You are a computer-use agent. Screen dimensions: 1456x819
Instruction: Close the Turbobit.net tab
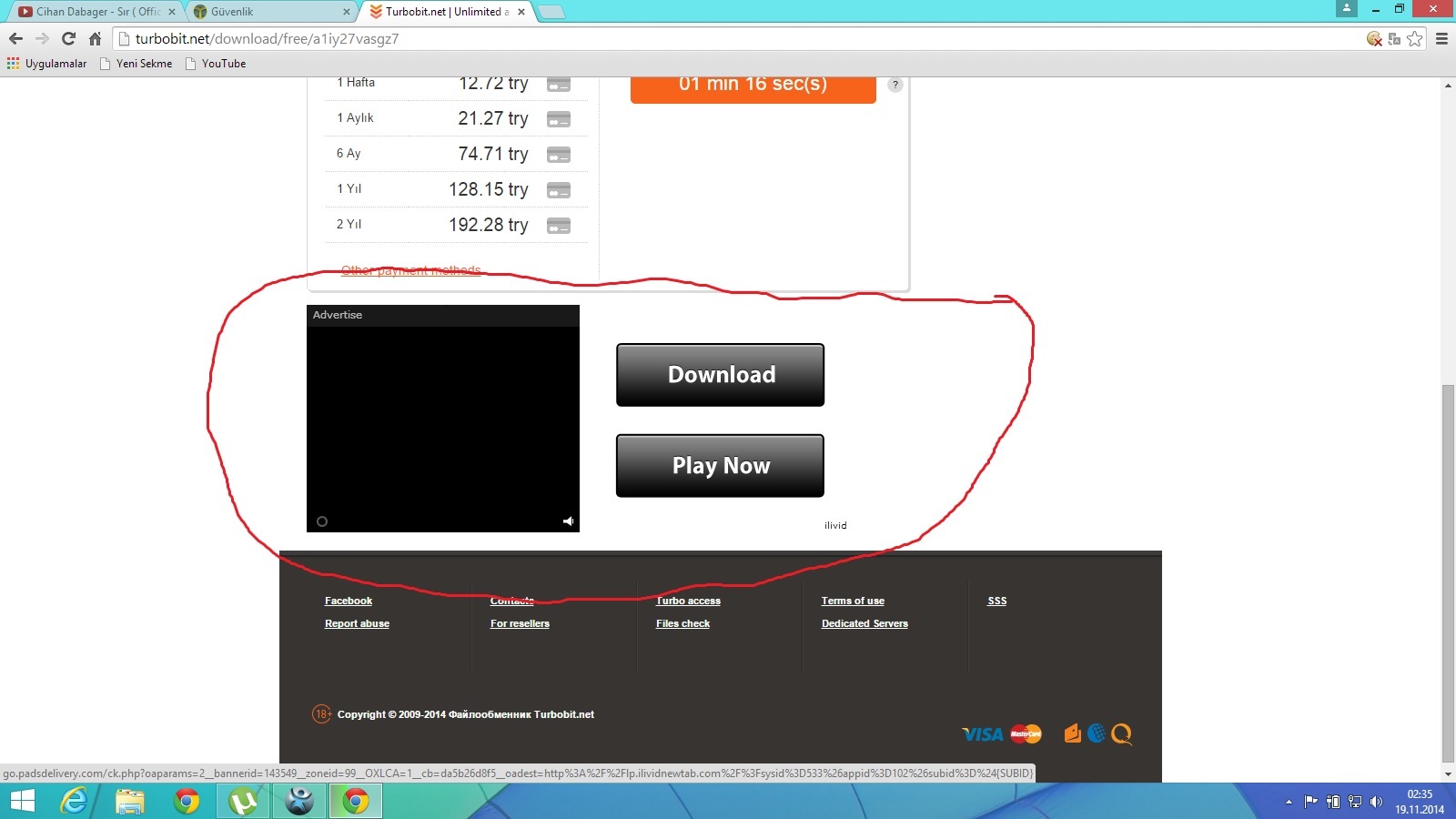point(521,12)
